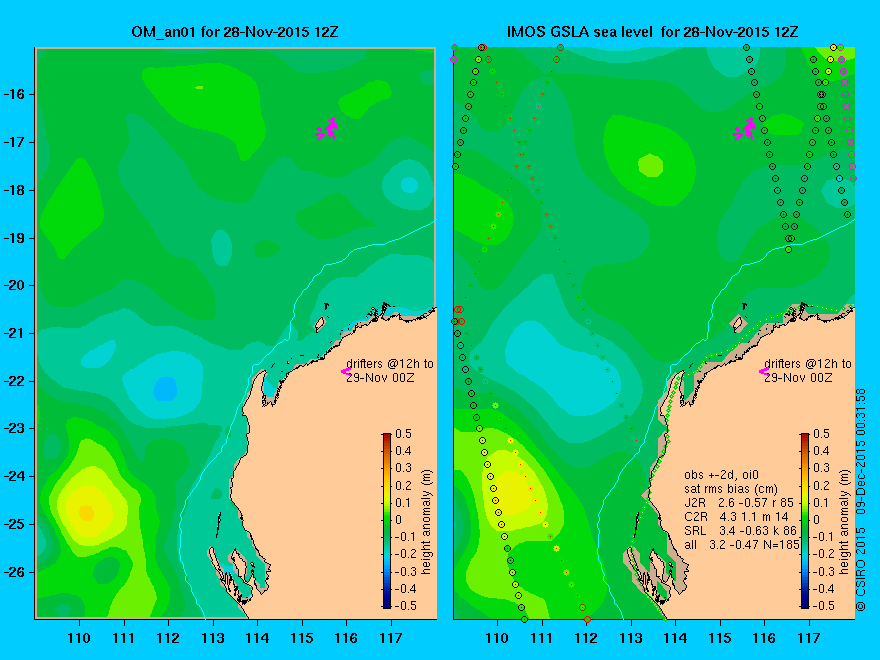The height and width of the screenshot is (660, 880).
Task: Click the magenta drifter legend arrow in the right map
Action: tap(764, 371)
